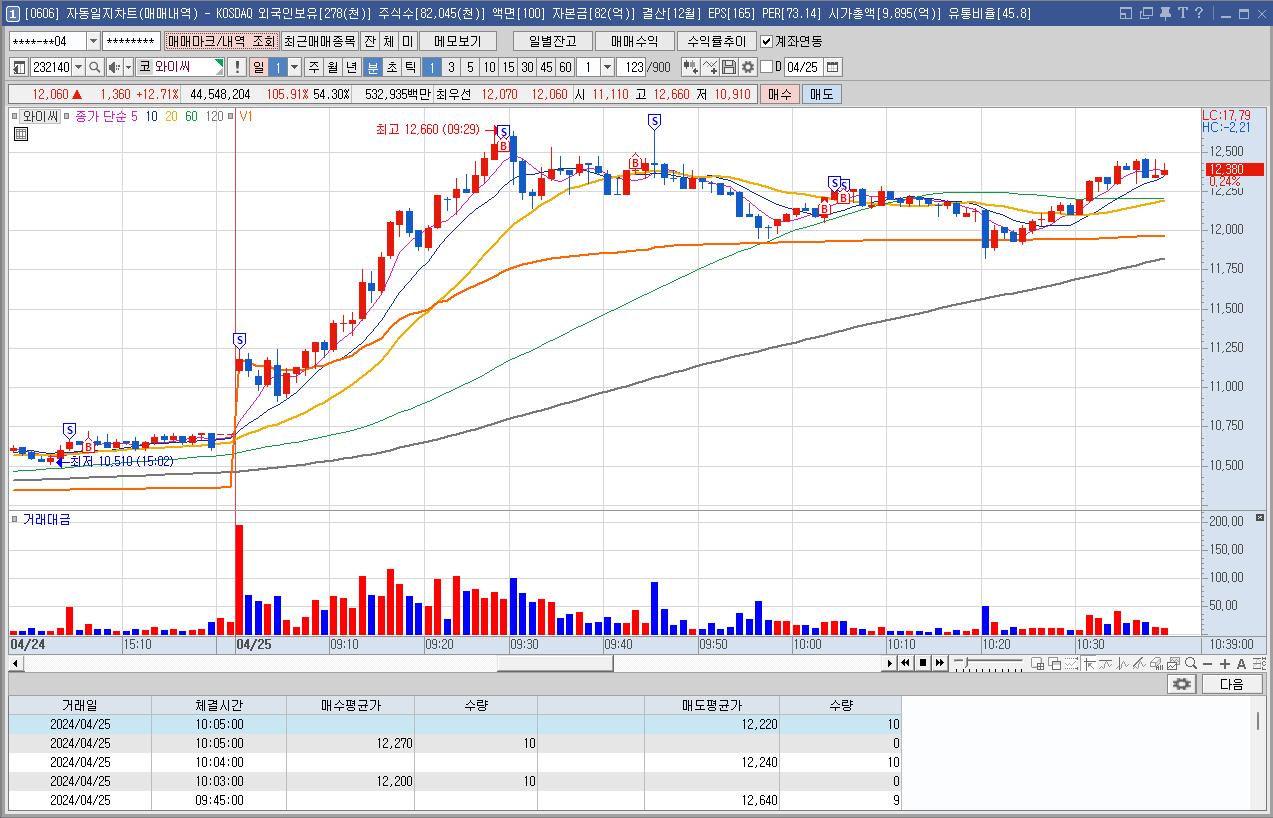Click stop button in chart replay controls
This screenshot has height=818, width=1273.
[x=923, y=663]
